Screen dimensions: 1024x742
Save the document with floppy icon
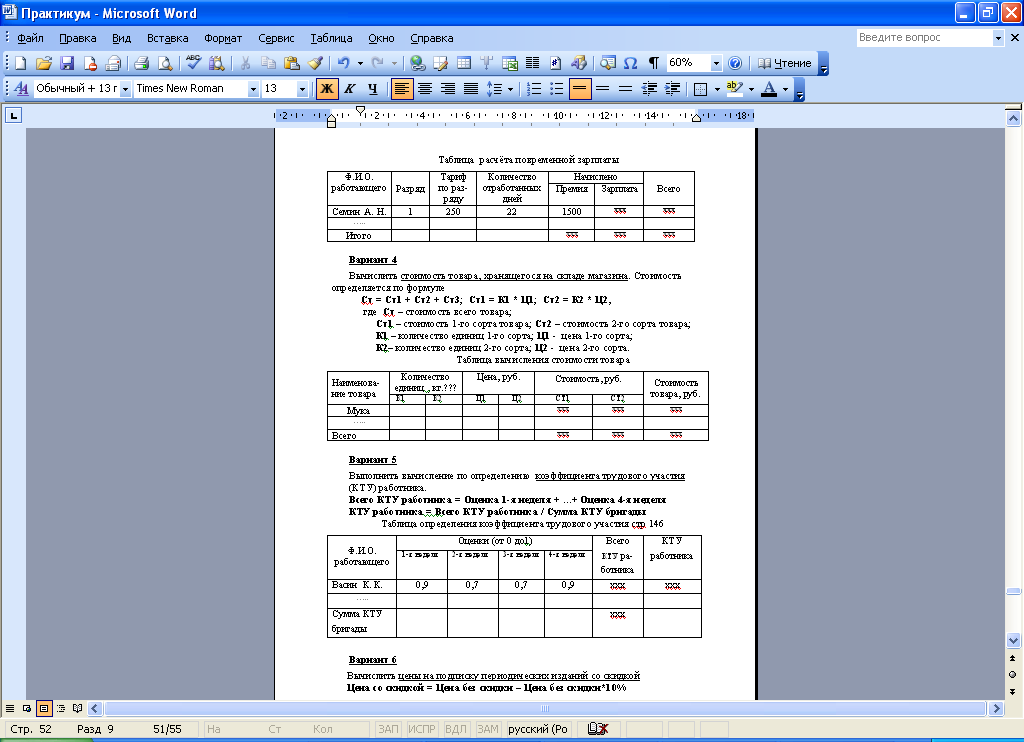pyautogui.click(x=67, y=63)
